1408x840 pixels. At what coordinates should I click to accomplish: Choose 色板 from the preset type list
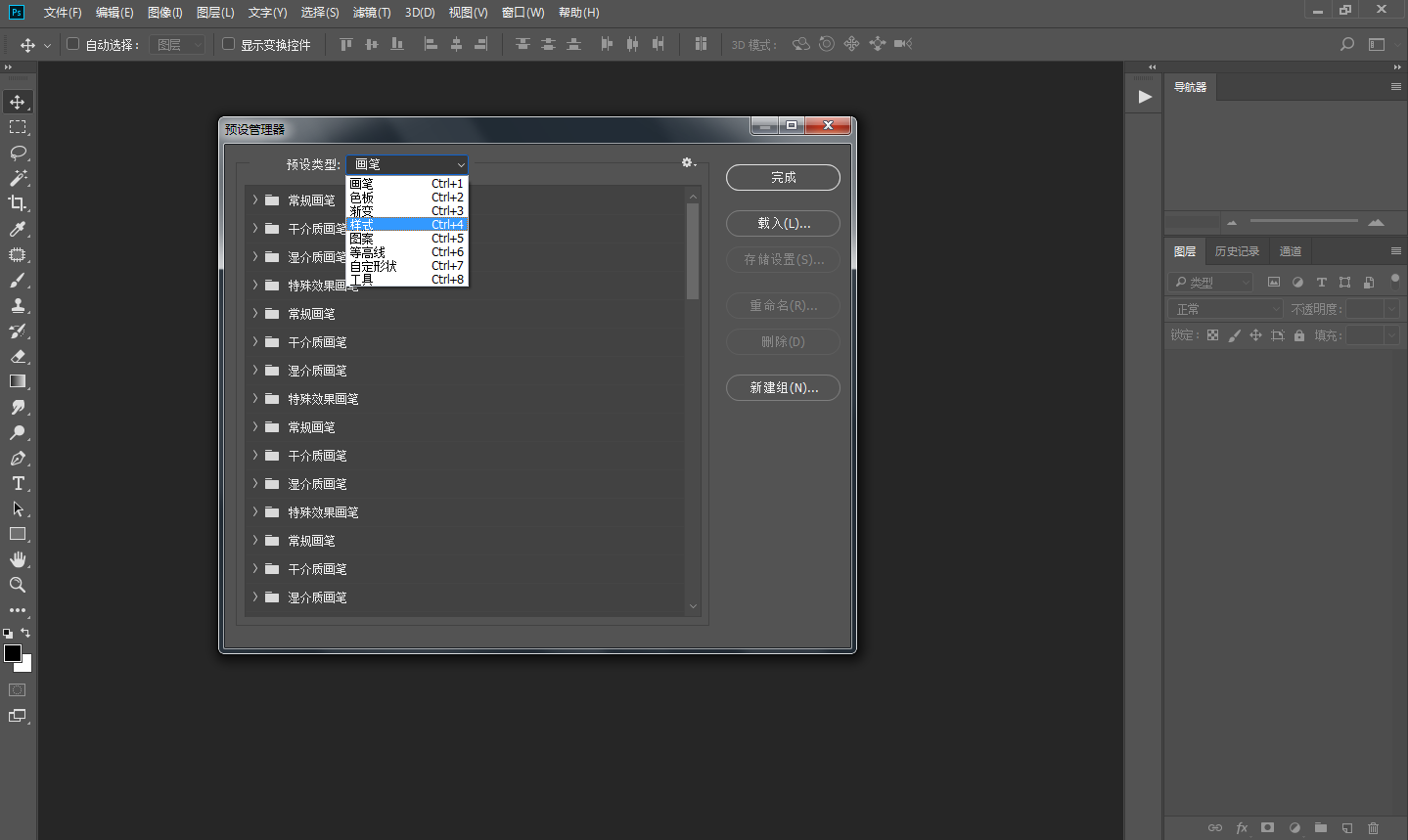[407, 197]
